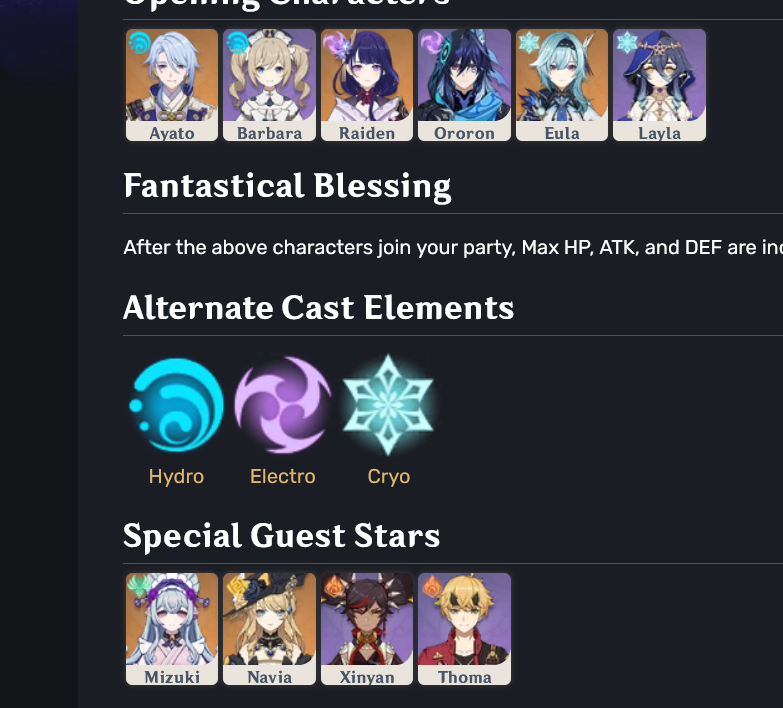Image resolution: width=783 pixels, height=708 pixels.
Task: Click the Anemo icon on Mizuki's card
Action: click(x=139, y=585)
